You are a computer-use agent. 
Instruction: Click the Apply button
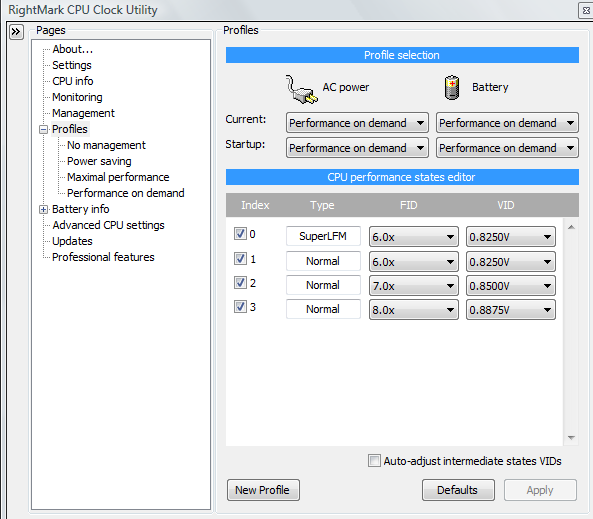540,490
